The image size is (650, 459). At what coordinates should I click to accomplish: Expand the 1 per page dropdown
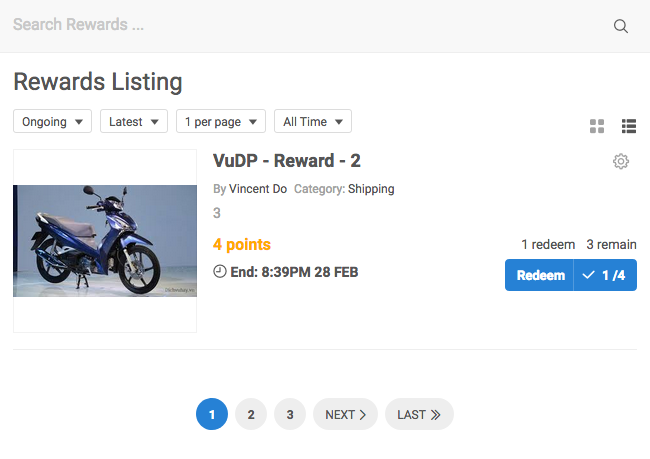(x=221, y=122)
